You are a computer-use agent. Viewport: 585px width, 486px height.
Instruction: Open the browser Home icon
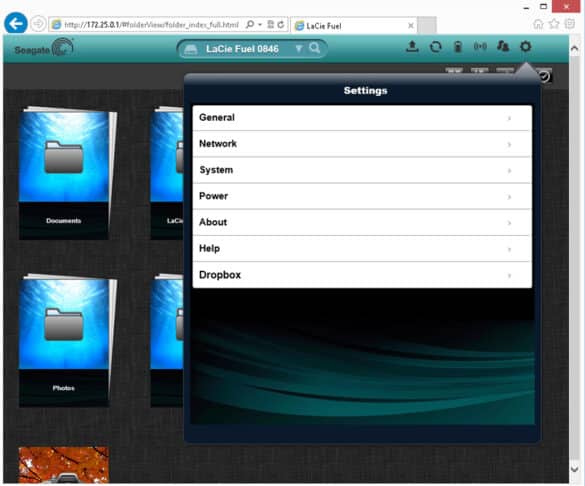(538, 24)
